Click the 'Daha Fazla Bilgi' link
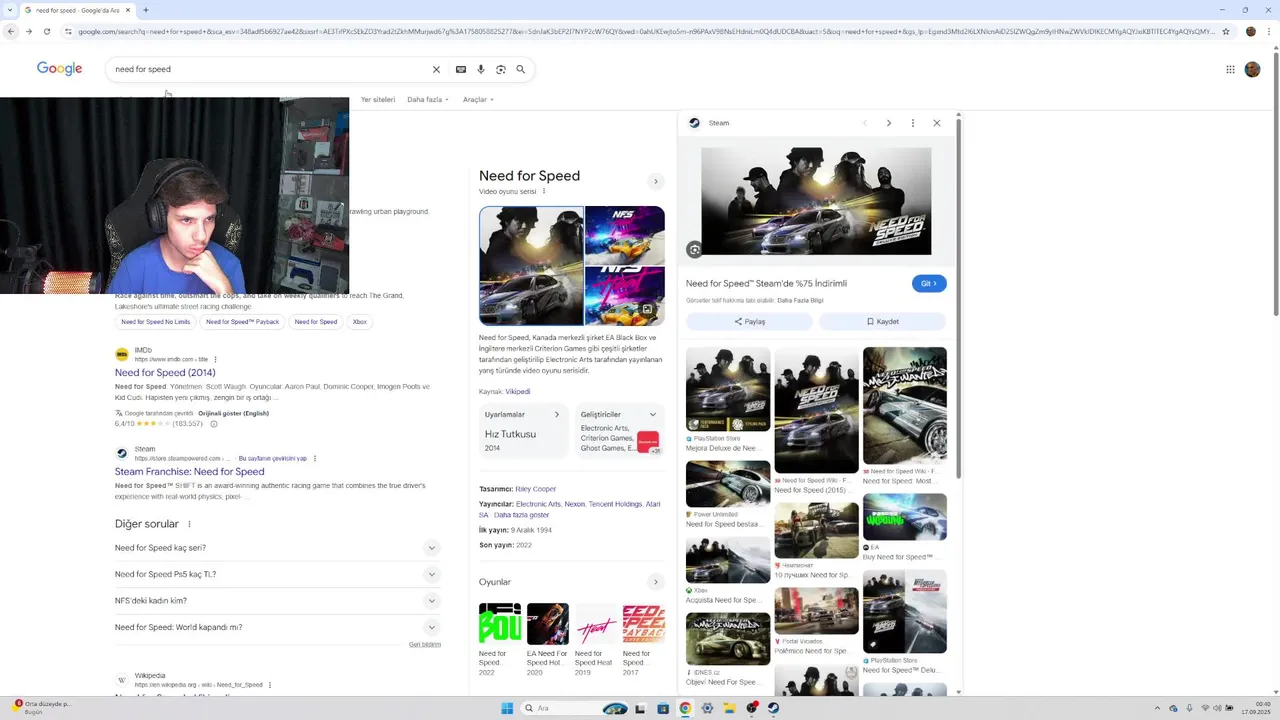 click(x=800, y=300)
